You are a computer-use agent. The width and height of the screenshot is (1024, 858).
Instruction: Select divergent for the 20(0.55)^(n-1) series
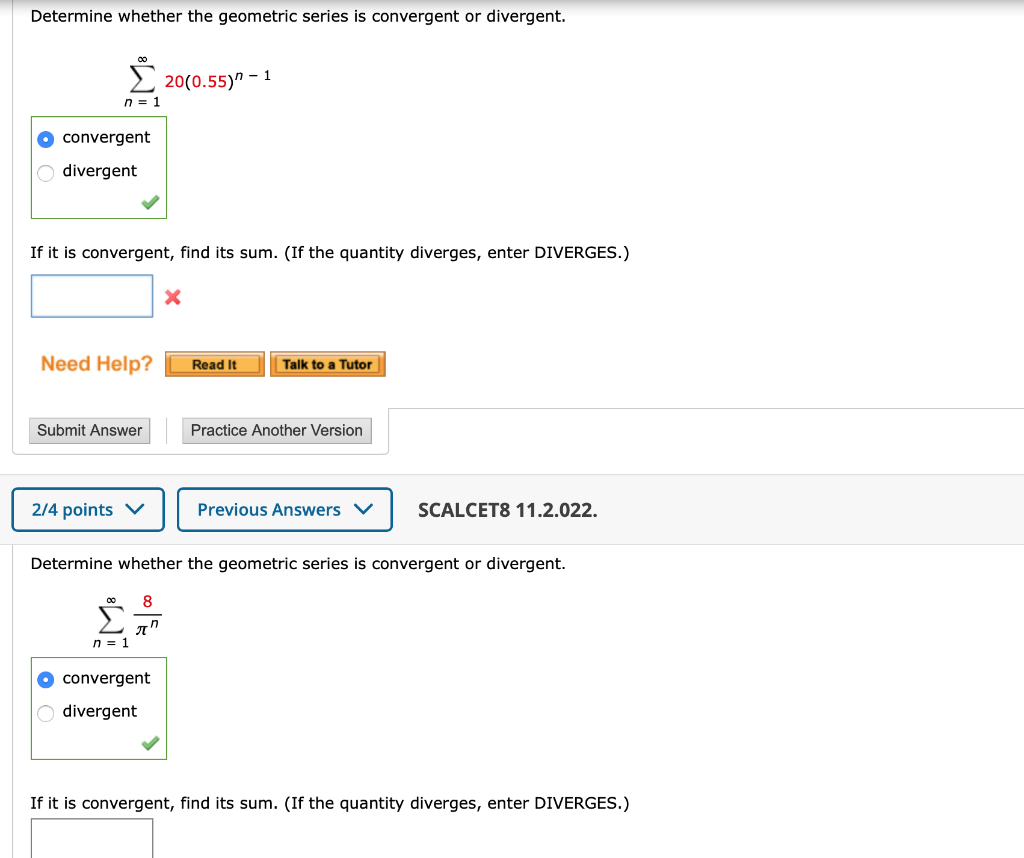coord(45,172)
